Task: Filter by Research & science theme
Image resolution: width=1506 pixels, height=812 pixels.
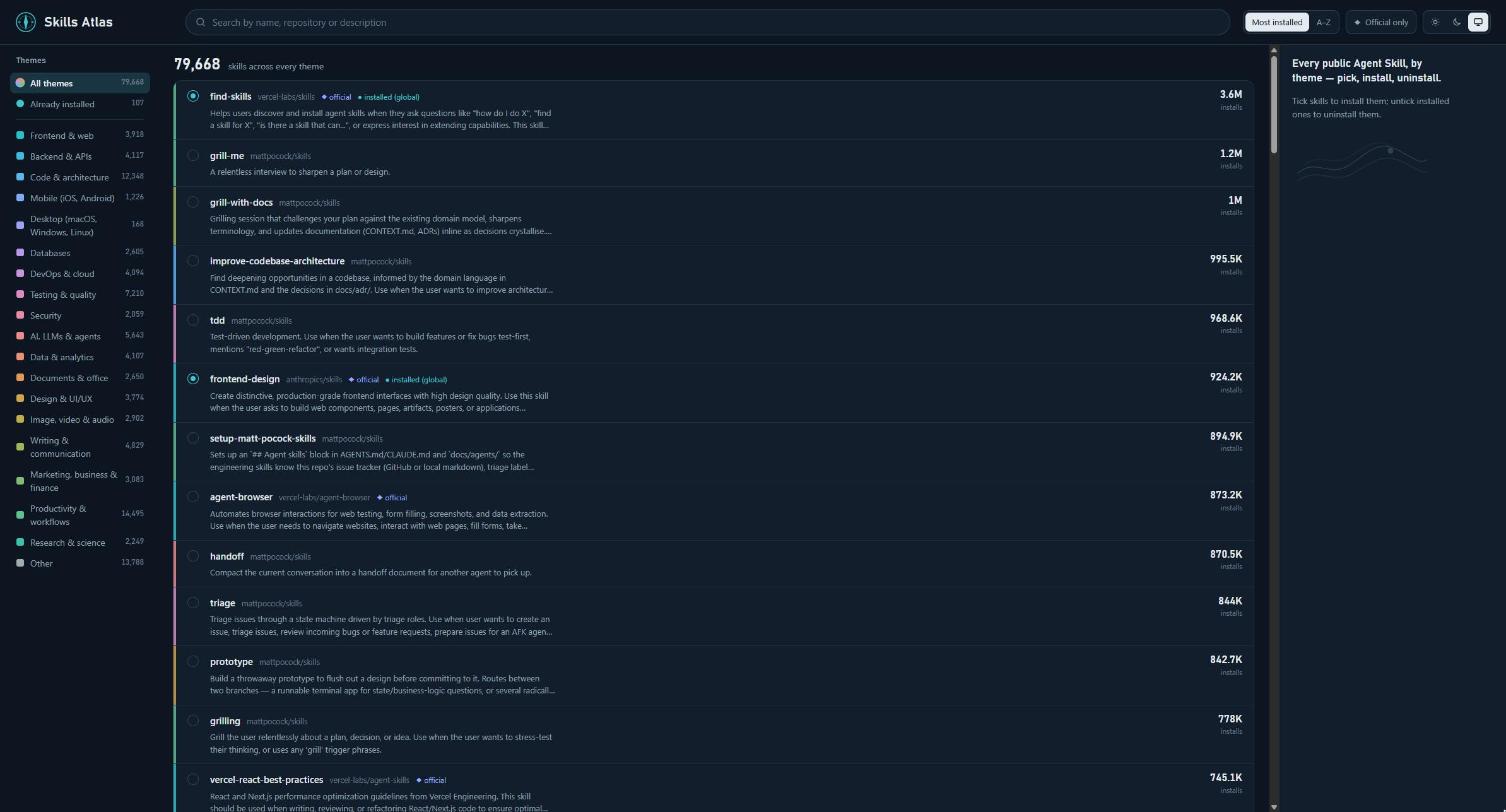Action: (80, 543)
